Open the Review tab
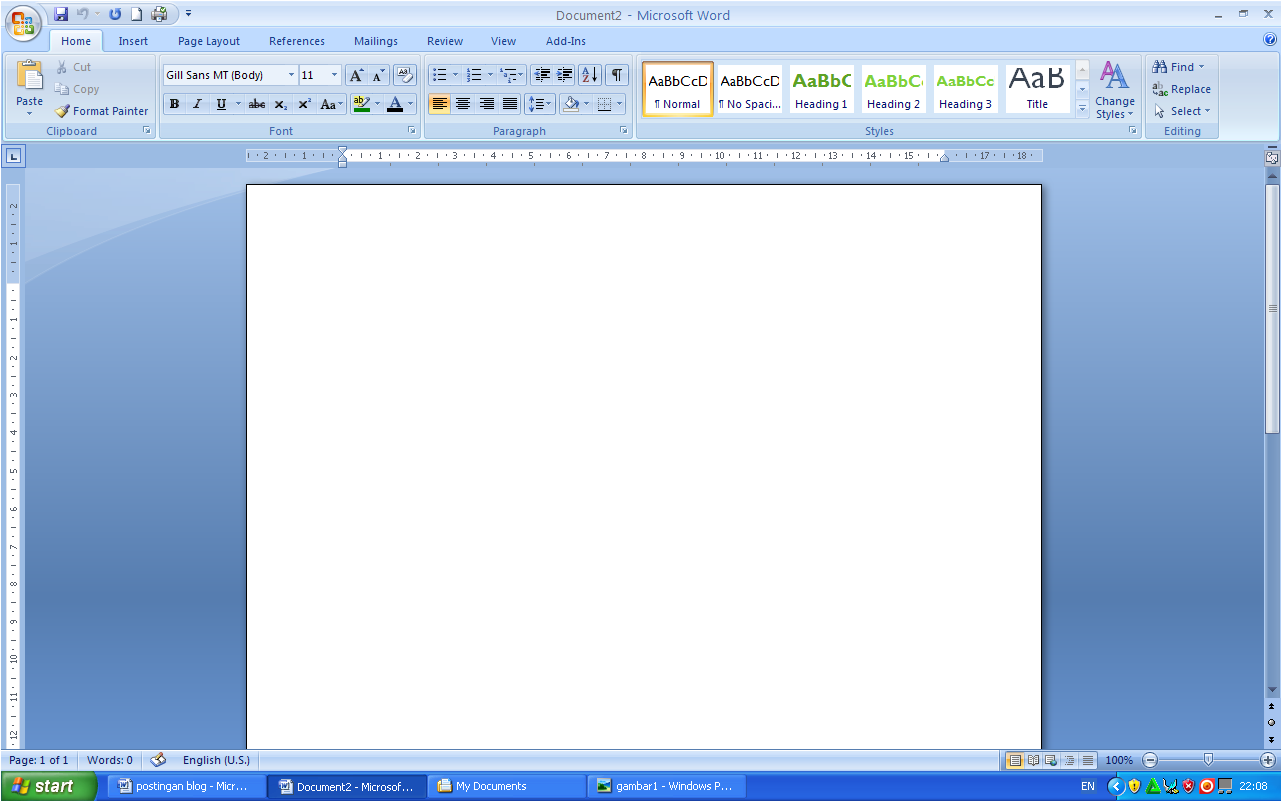 (x=445, y=41)
